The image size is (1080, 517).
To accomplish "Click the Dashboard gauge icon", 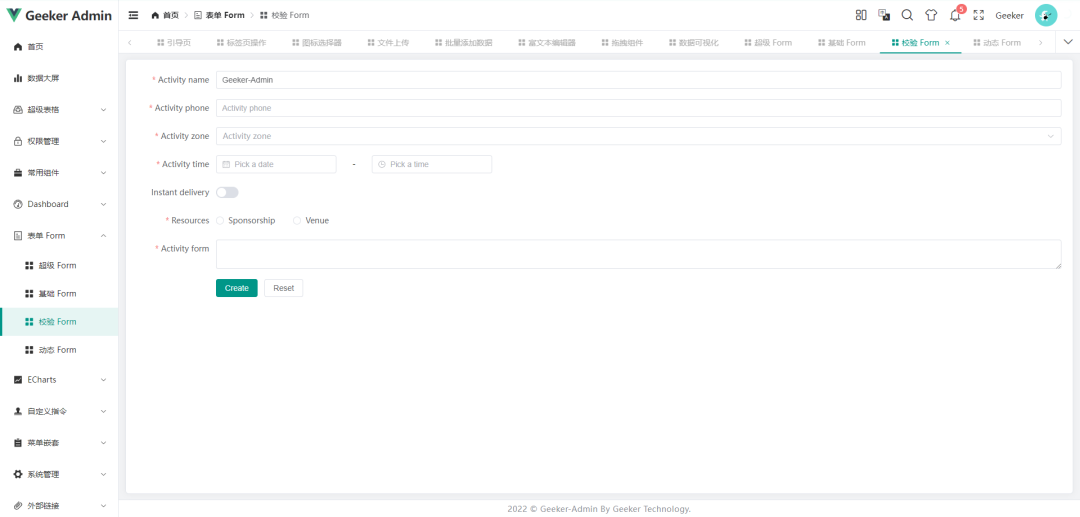I will pyautogui.click(x=18, y=204).
